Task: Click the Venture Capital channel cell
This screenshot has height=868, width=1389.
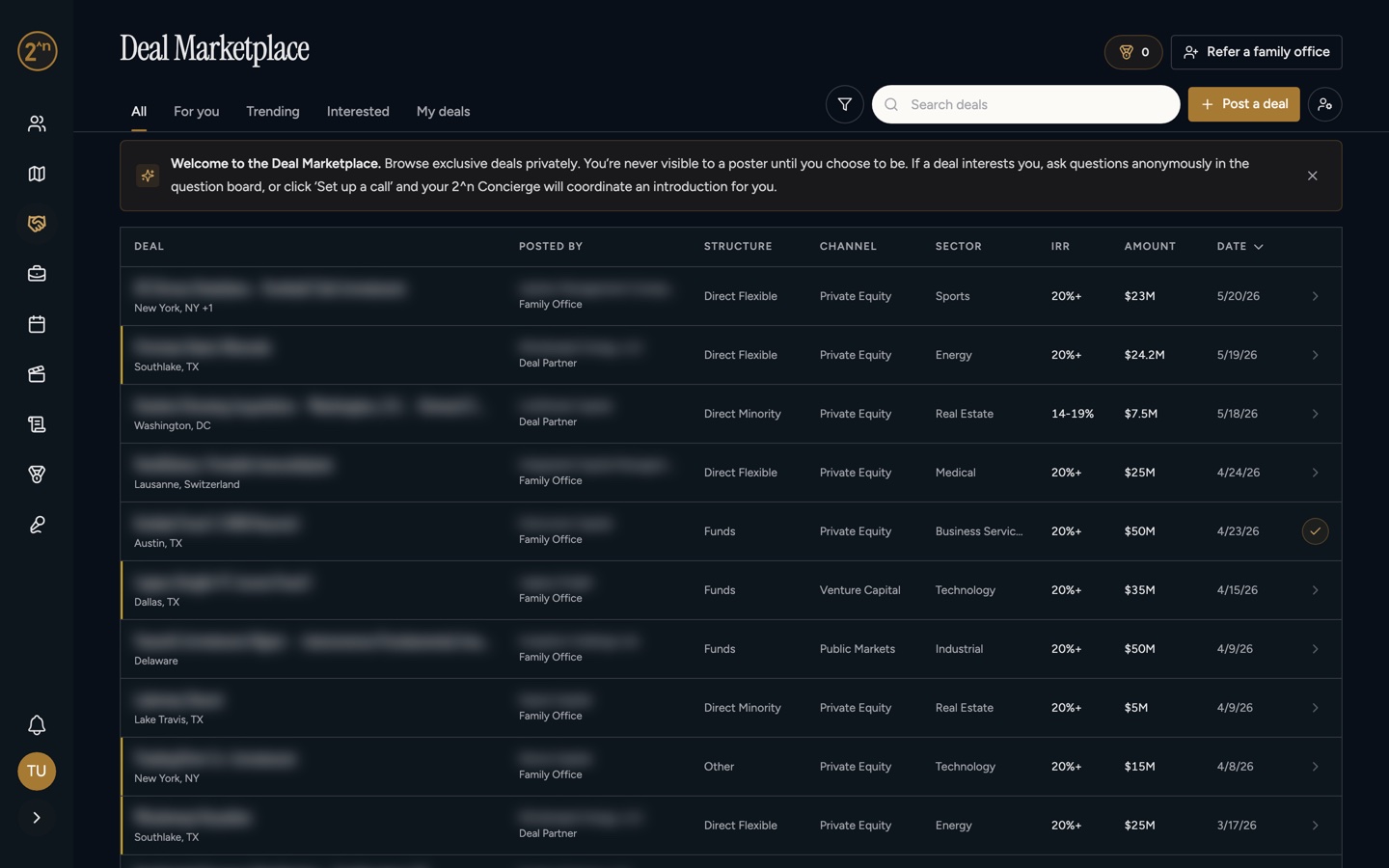Action: coord(859,590)
